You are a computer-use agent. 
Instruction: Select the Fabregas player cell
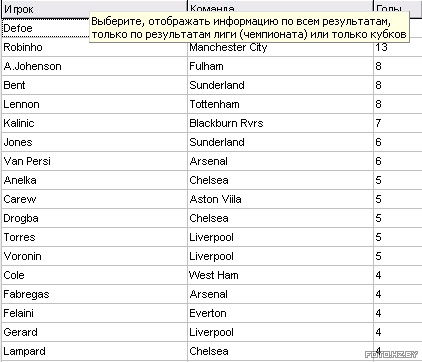(x=94, y=294)
